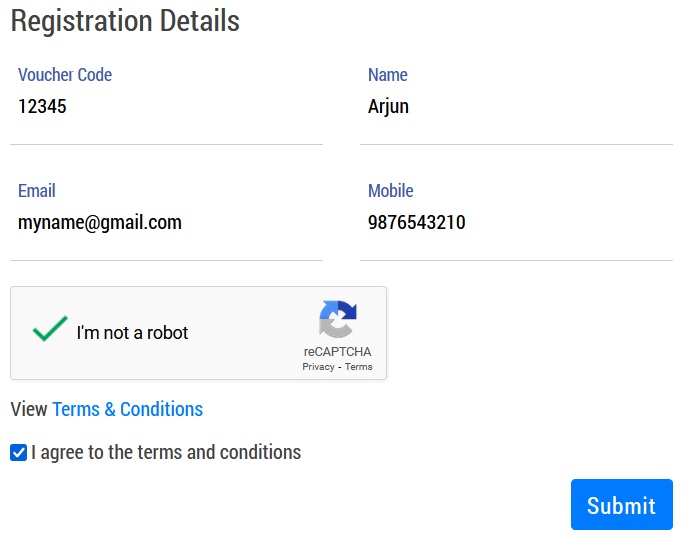Focus the Voucher Code field containing 12345

click(166, 107)
